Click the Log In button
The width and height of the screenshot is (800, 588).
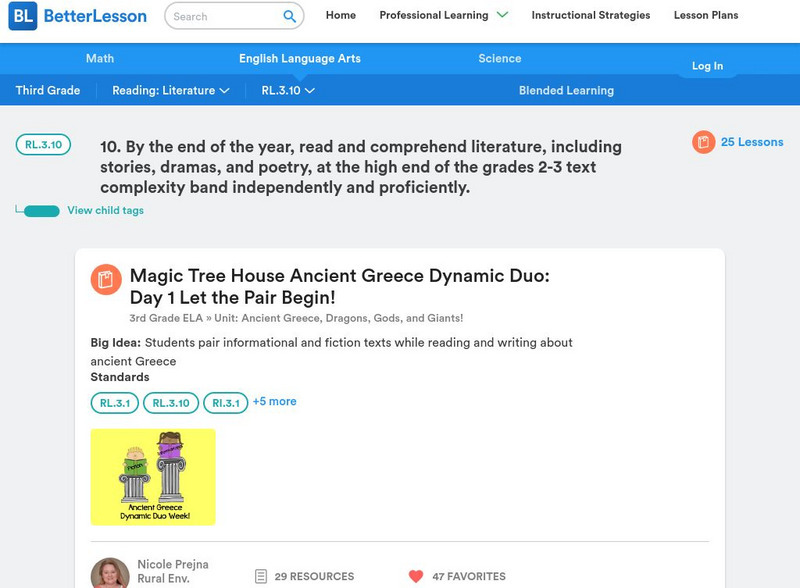708,66
